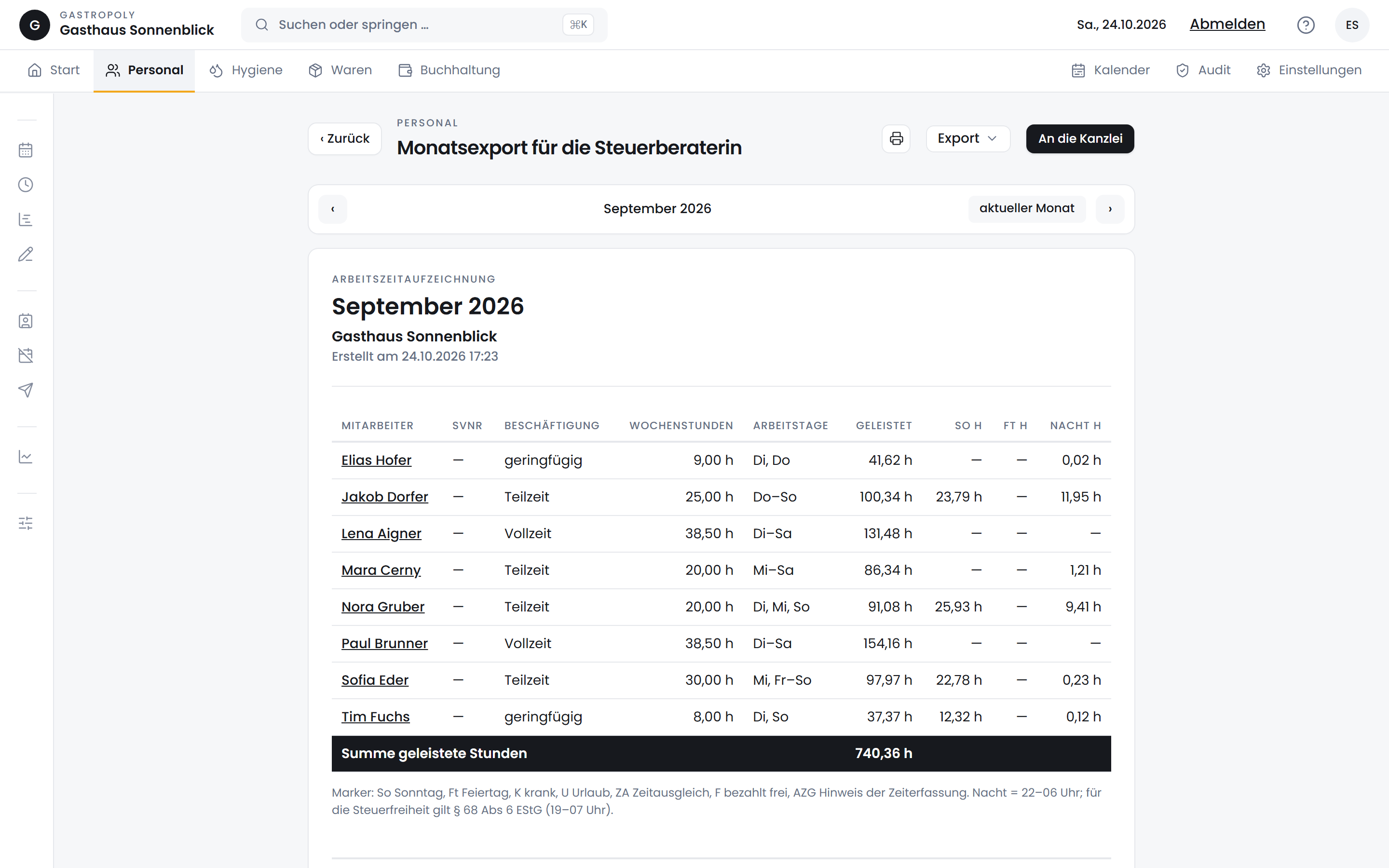The height and width of the screenshot is (868, 1389).
Task: Click the ⌘K shortcut badge
Action: [x=578, y=25]
